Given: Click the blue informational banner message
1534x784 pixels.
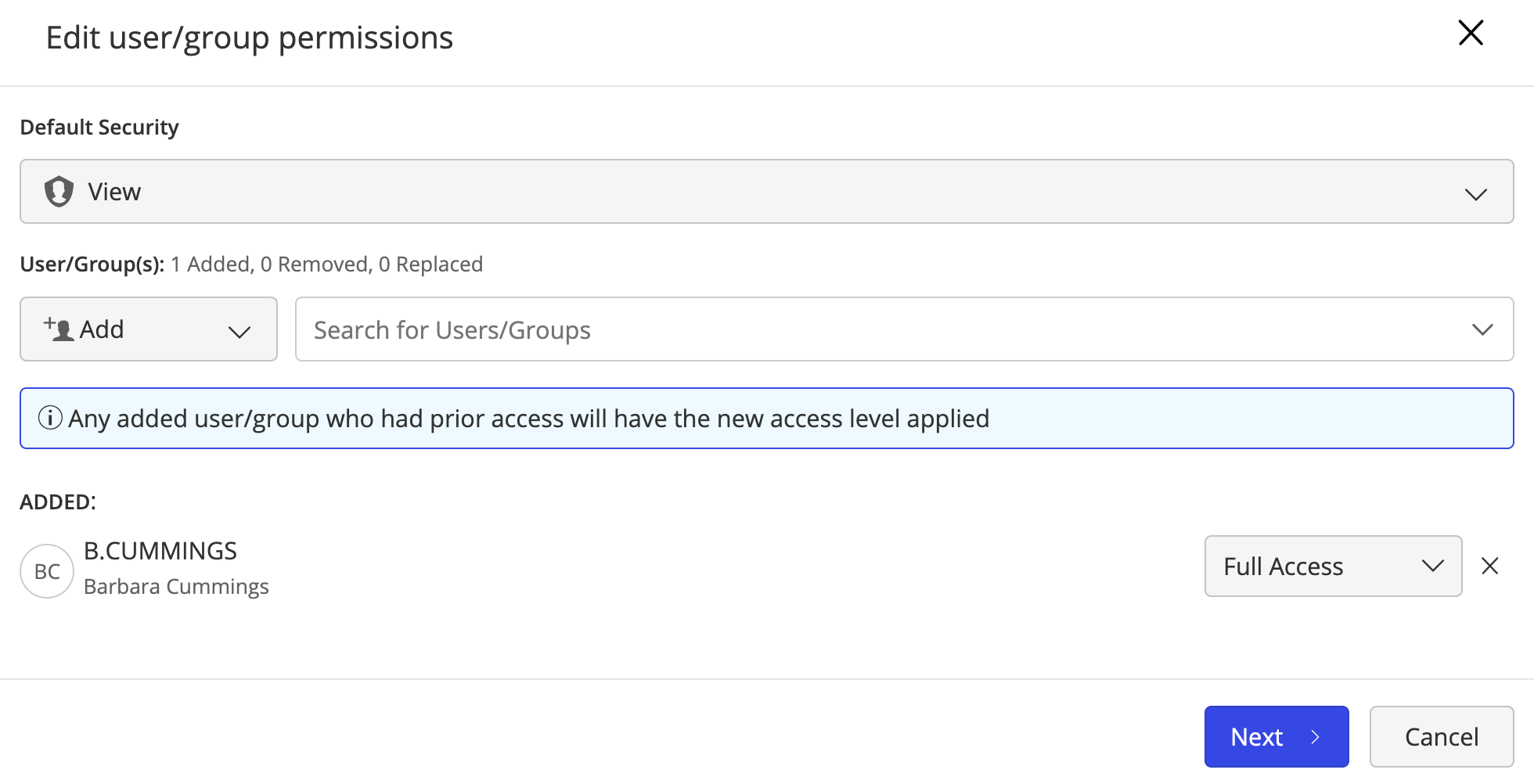Looking at the screenshot, I should 529,418.
